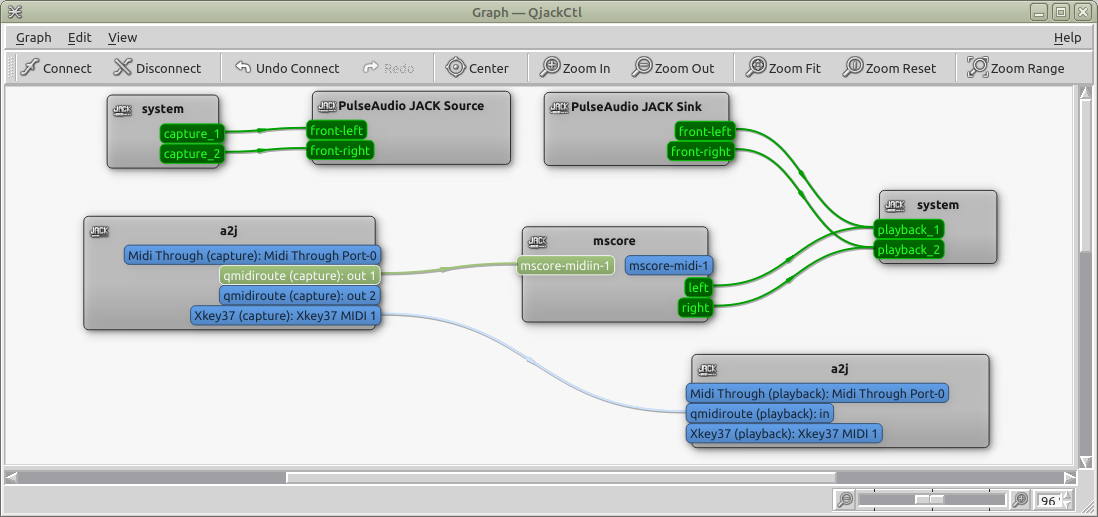Select Source front-left input port
This screenshot has width=1098, height=517.
click(x=336, y=130)
